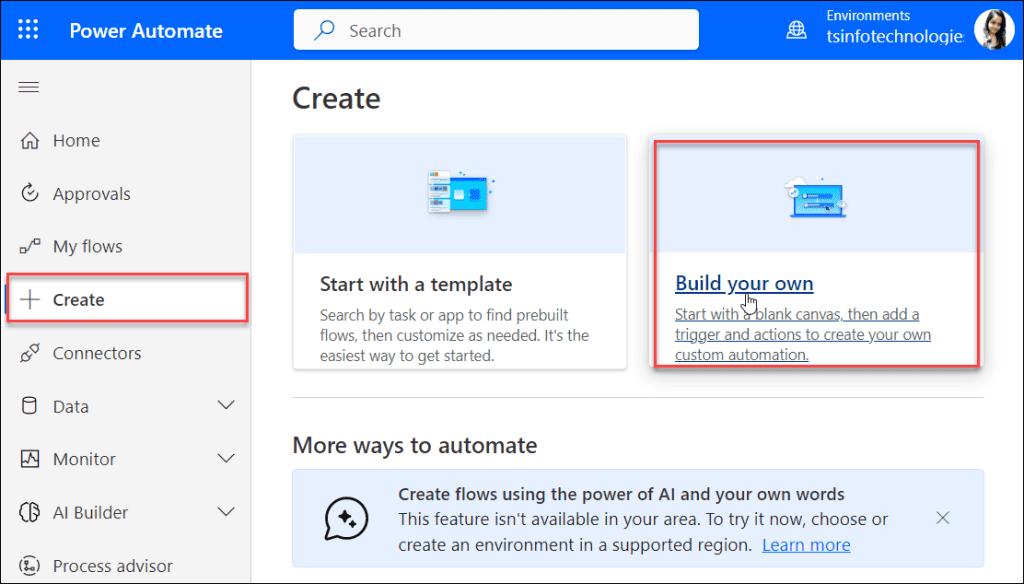
Task: Click the Connectors plug icon
Action: [29, 353]
